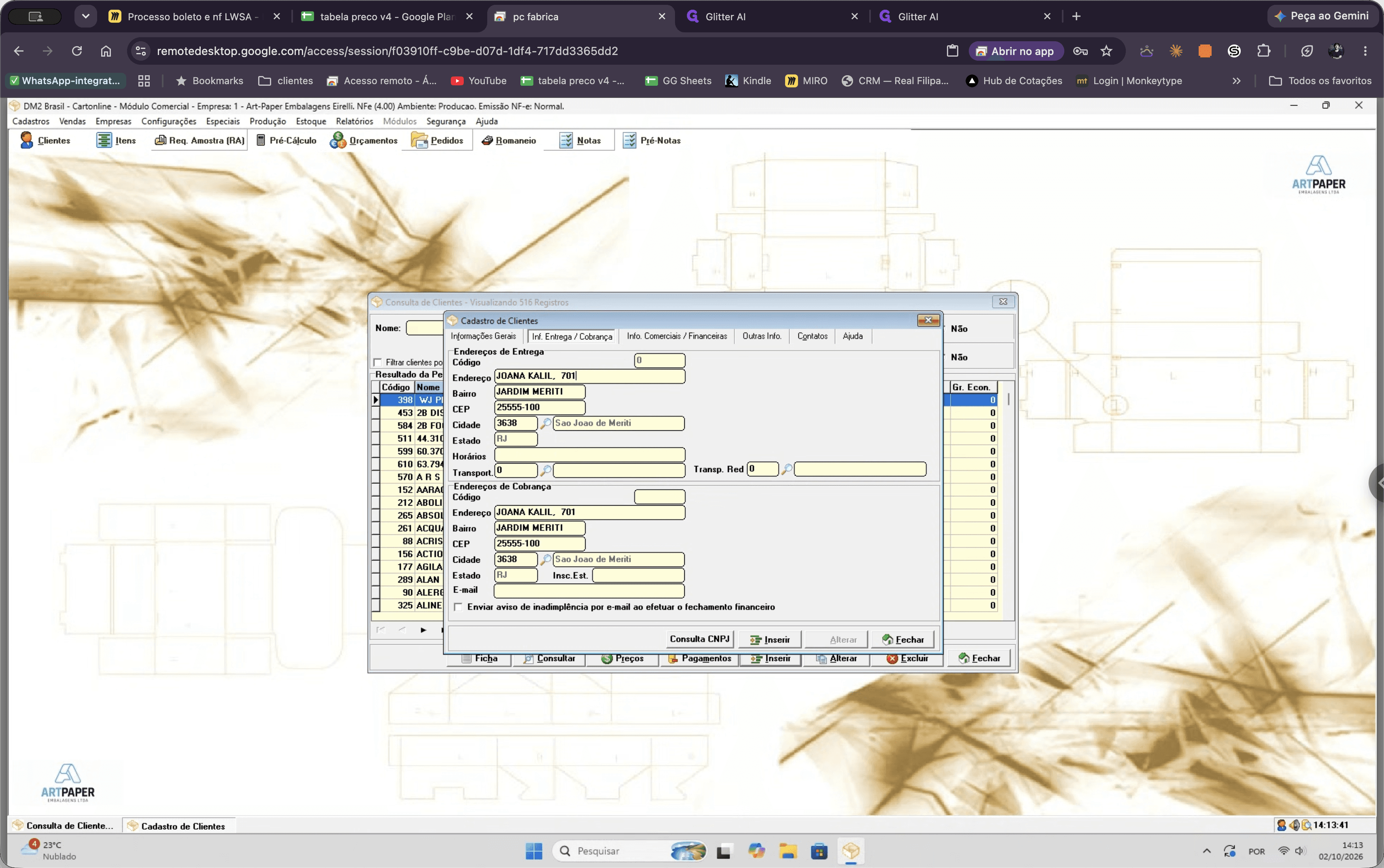The width and height of the screenshot is (1384, 868).
Task: Open the Clientes toolbar button
Action: (x=45, y=141)
